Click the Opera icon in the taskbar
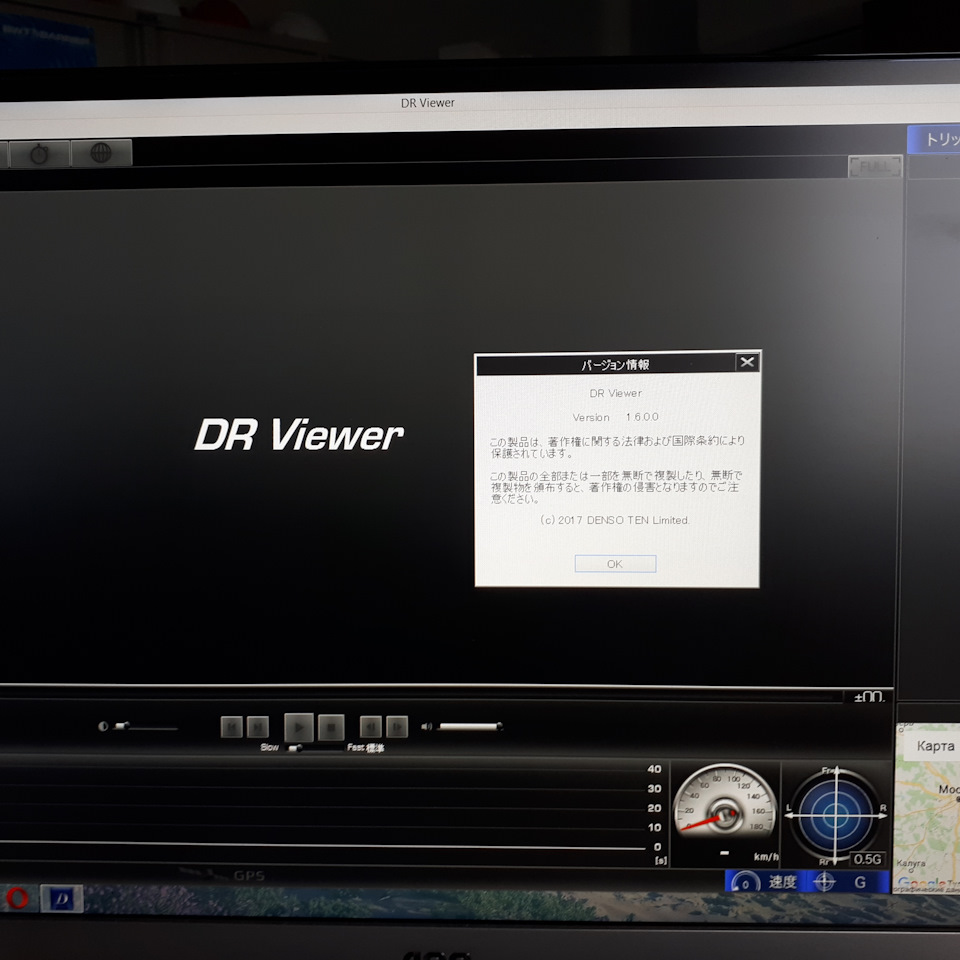Image resolution: width=960 pixels, height=960 pixels. click(x=18, y=898)
